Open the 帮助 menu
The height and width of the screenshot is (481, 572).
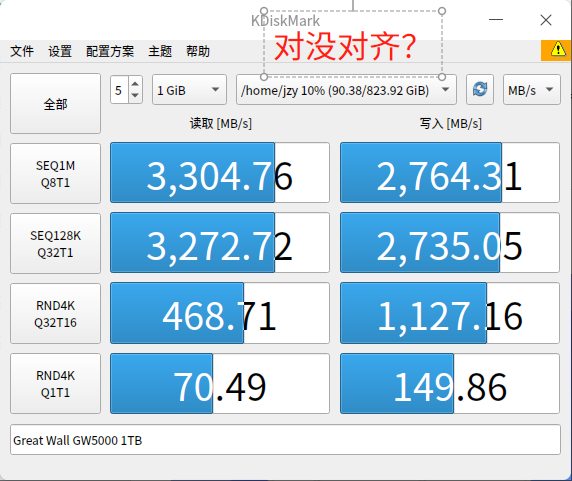[x=198, y=51]
